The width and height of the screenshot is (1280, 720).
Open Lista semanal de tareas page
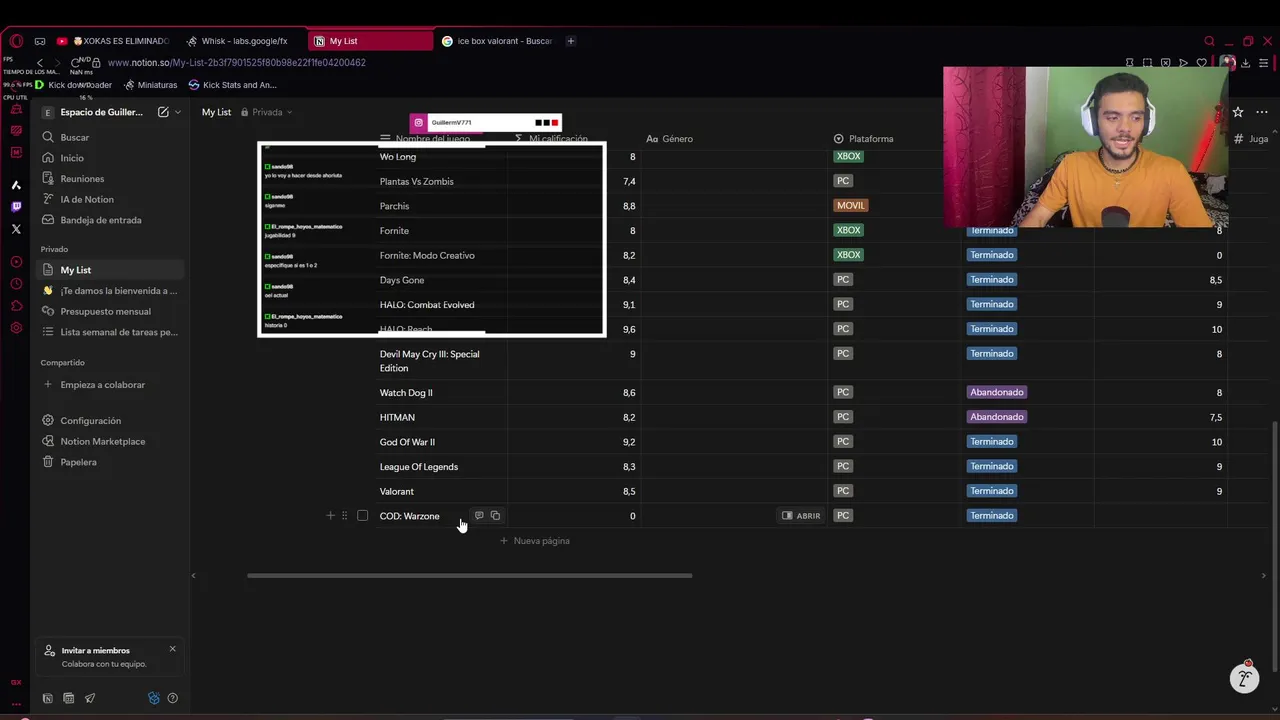110,332
